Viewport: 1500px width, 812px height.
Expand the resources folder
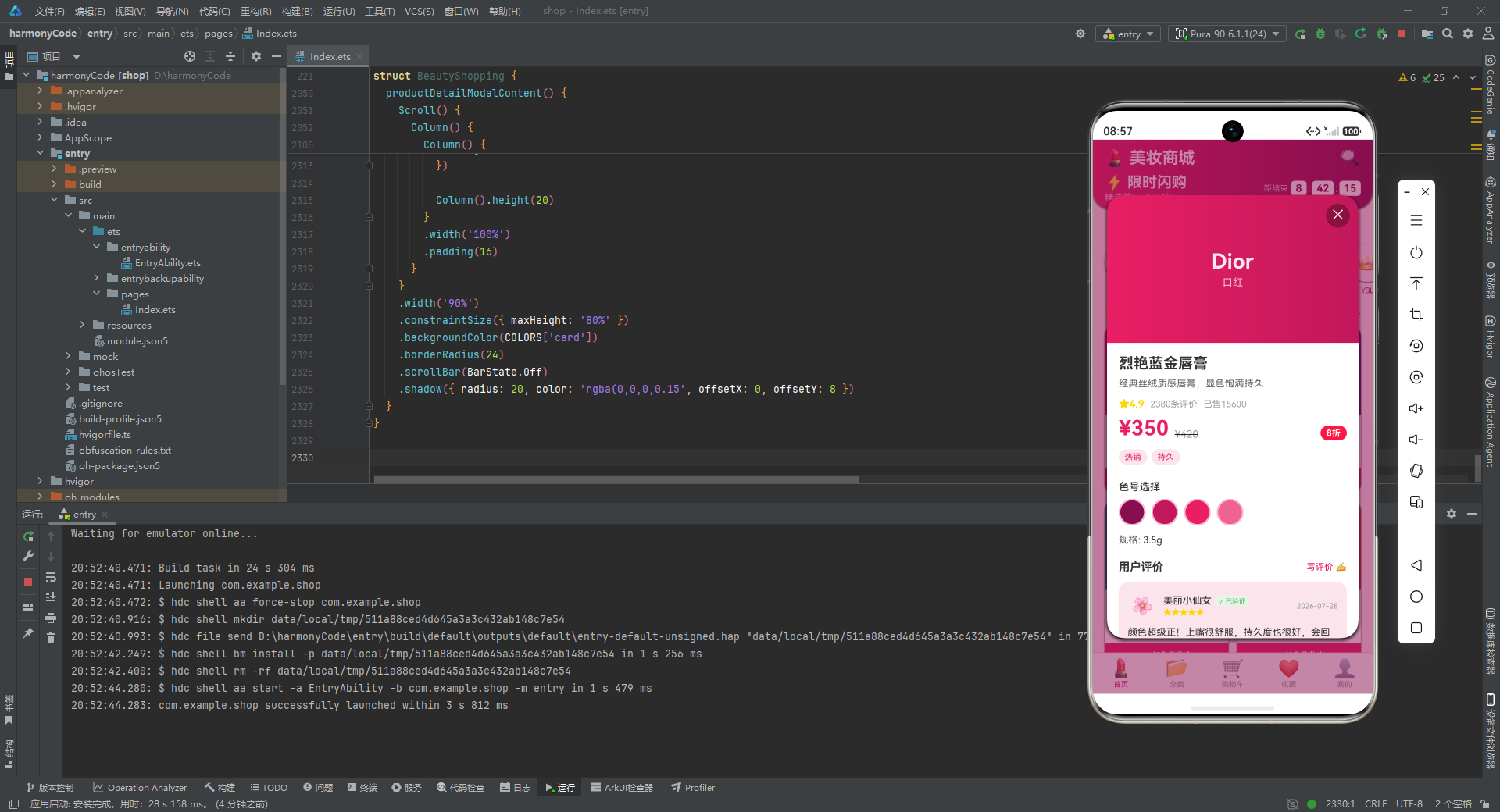tap(82, 325)
